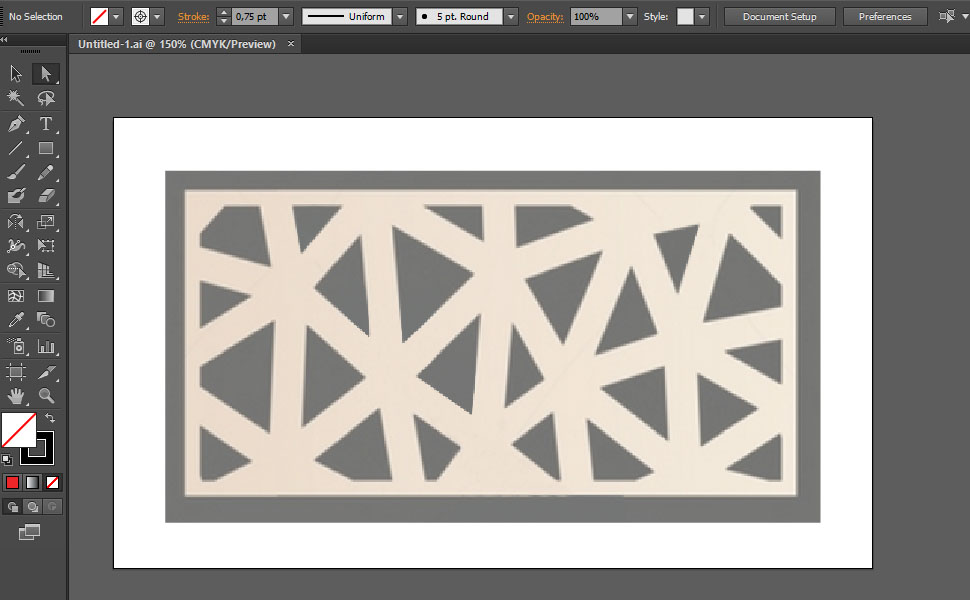Viewport: 970px width, 600px height.
Task: Open the Opacity panel link
Action: pos(545,17)
